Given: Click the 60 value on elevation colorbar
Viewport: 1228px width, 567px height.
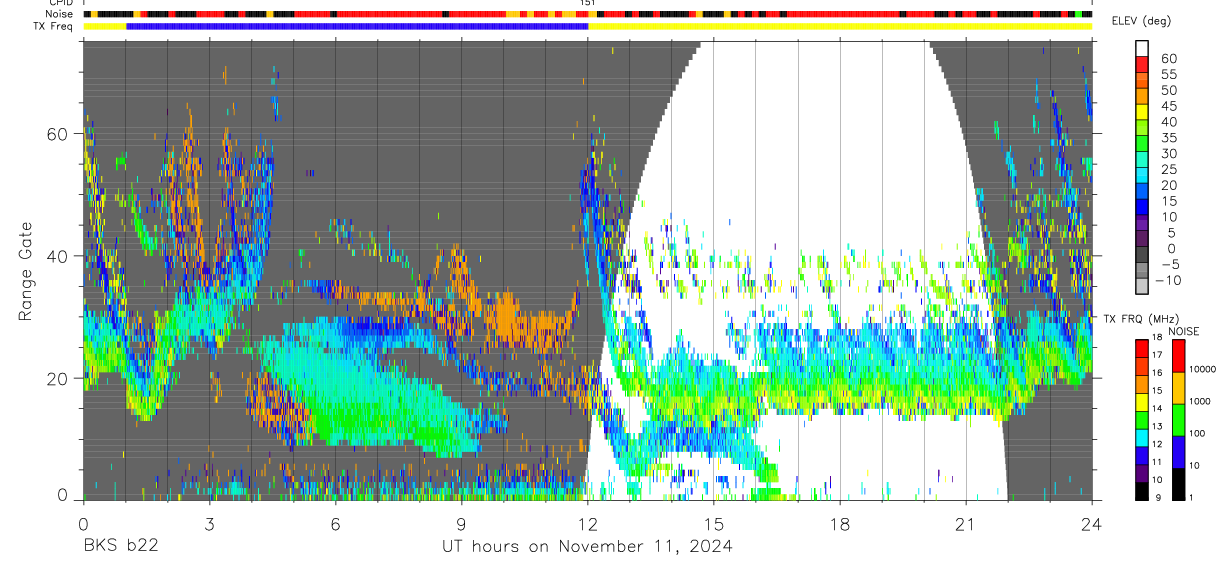Looking at the screenshot, I should [x=1168, y=58].
